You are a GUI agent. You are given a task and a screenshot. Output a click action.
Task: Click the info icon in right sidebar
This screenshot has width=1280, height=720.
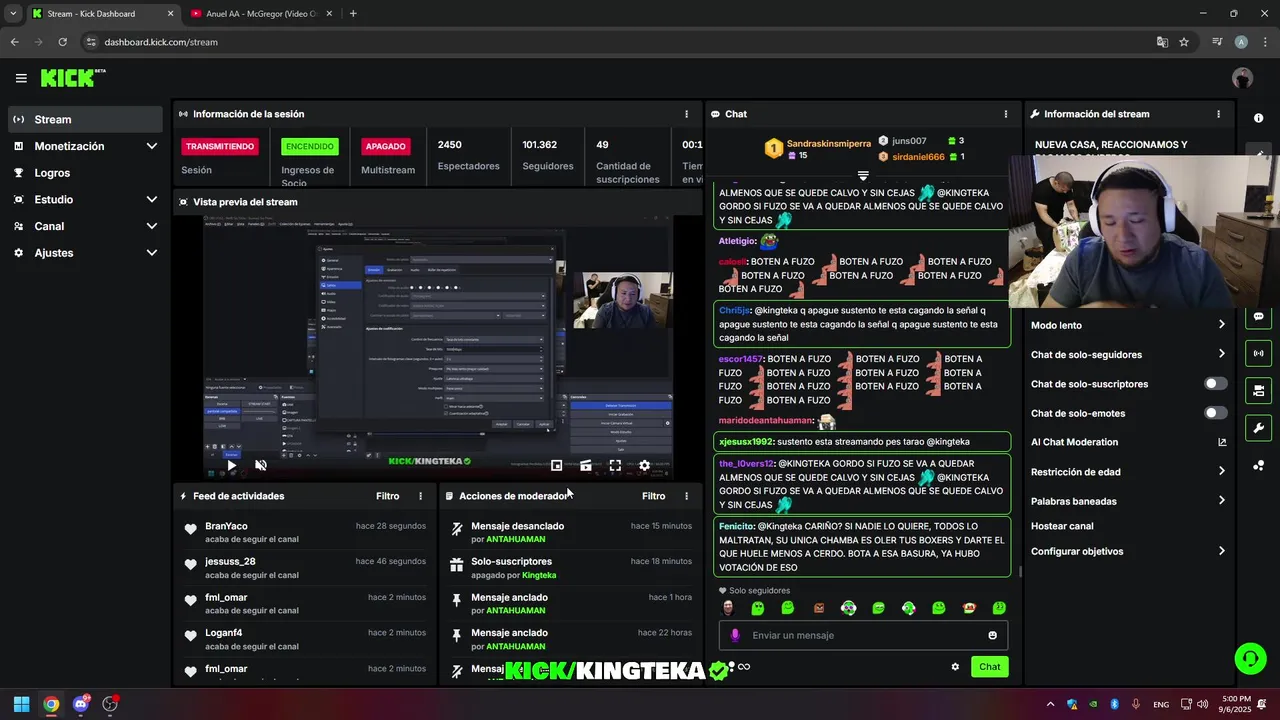click(1258, 118)
